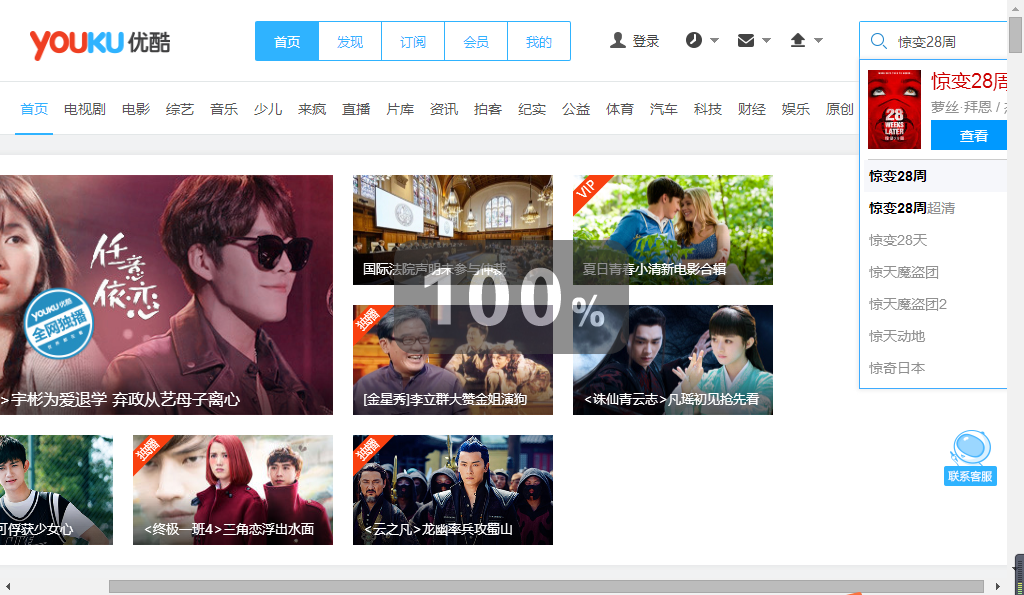The image size is (1024, 595).
Task: Open the 会员 tab
Action: click(476, 41)
